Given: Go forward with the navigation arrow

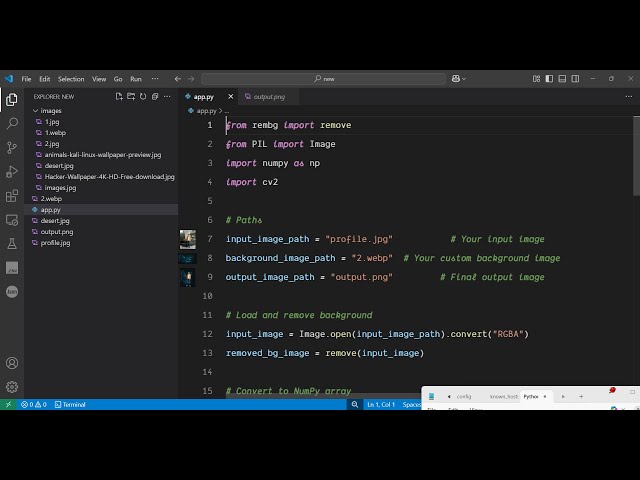Looking at the screenshot, I should 191,79.
